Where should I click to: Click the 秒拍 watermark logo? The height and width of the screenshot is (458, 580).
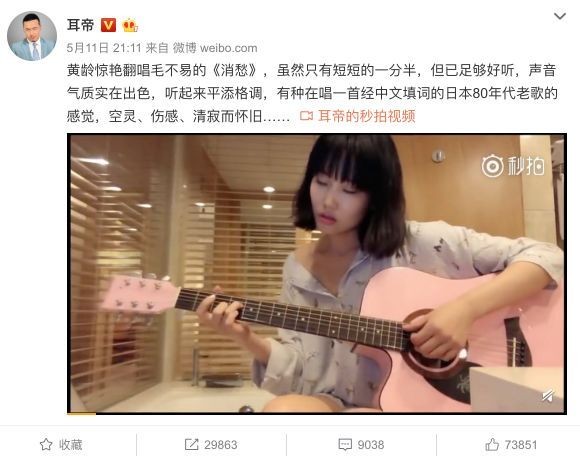click(x=513, y=166)
